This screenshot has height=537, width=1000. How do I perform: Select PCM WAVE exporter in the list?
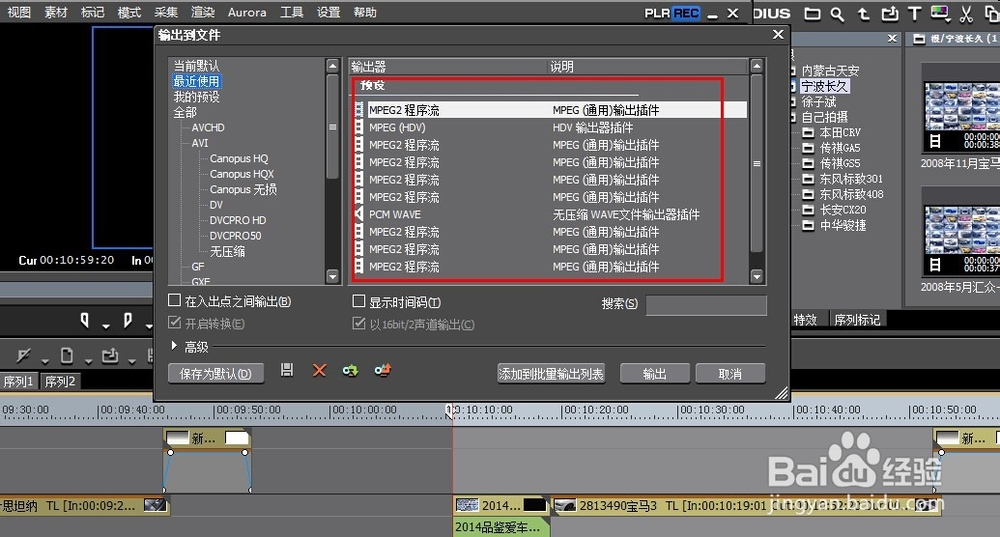(394, 214)
